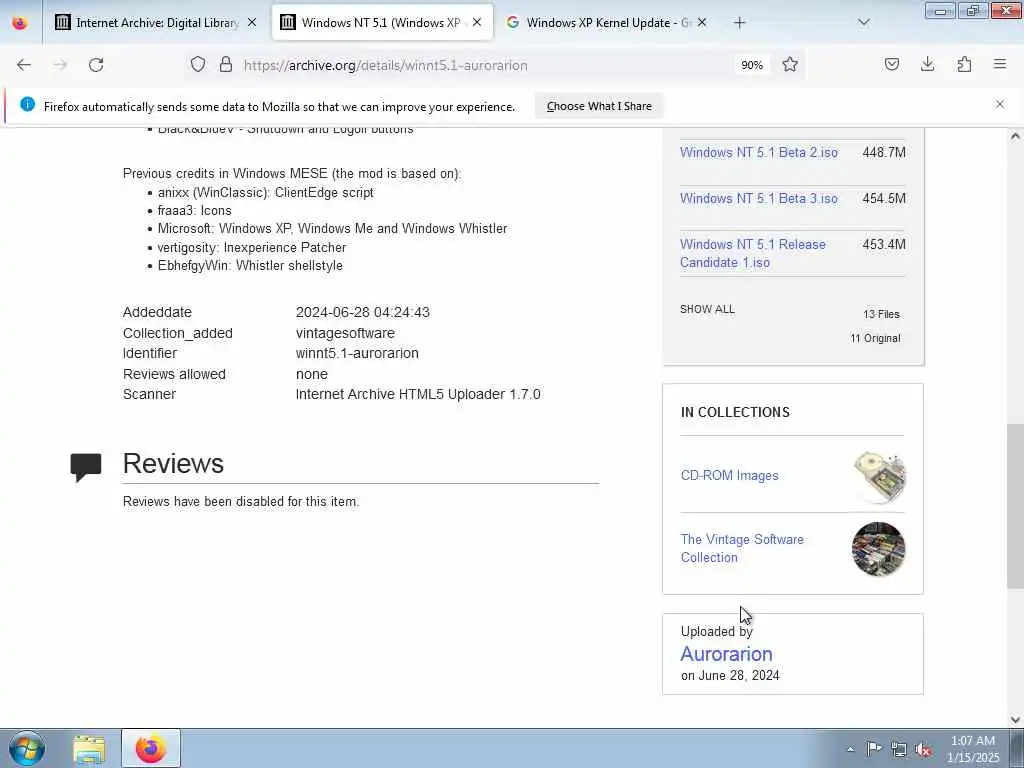Close the Internet Archive Digital Library tab
Viewport: 1024px width, 768px height.
(251, 22)
